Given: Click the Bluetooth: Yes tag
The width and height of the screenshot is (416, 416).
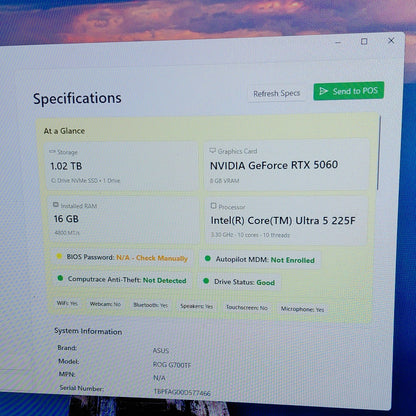Looking at the screenshot, I should click(x=150, y=305).
